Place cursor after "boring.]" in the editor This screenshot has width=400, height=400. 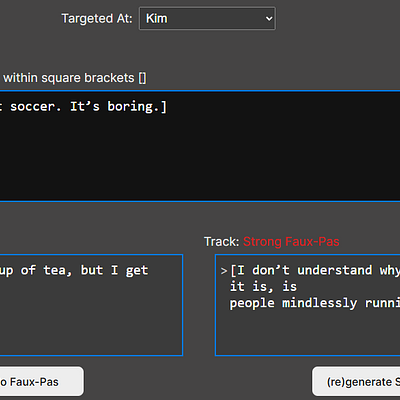(168, 107)
